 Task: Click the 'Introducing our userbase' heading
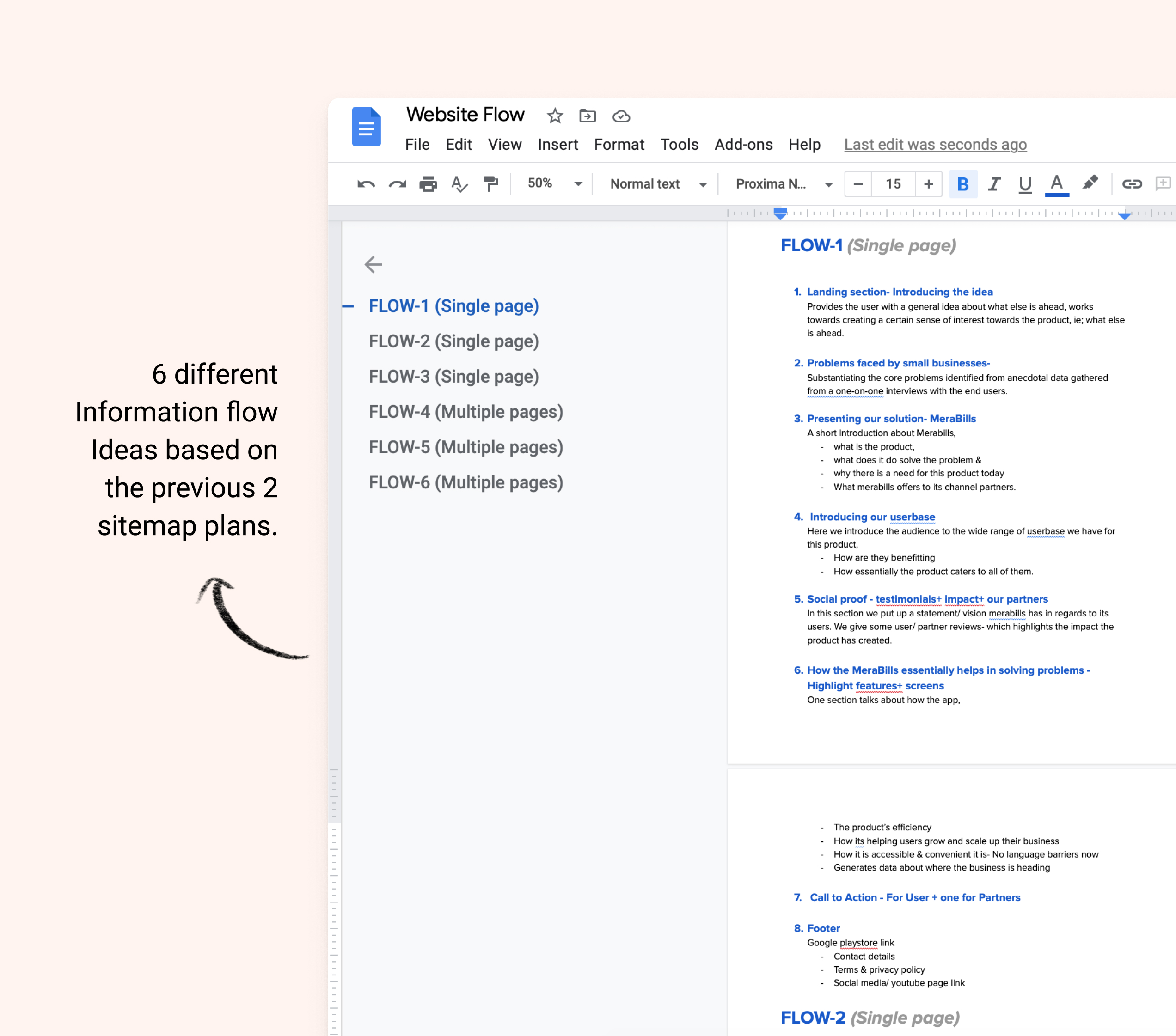(x=872, y=517)
